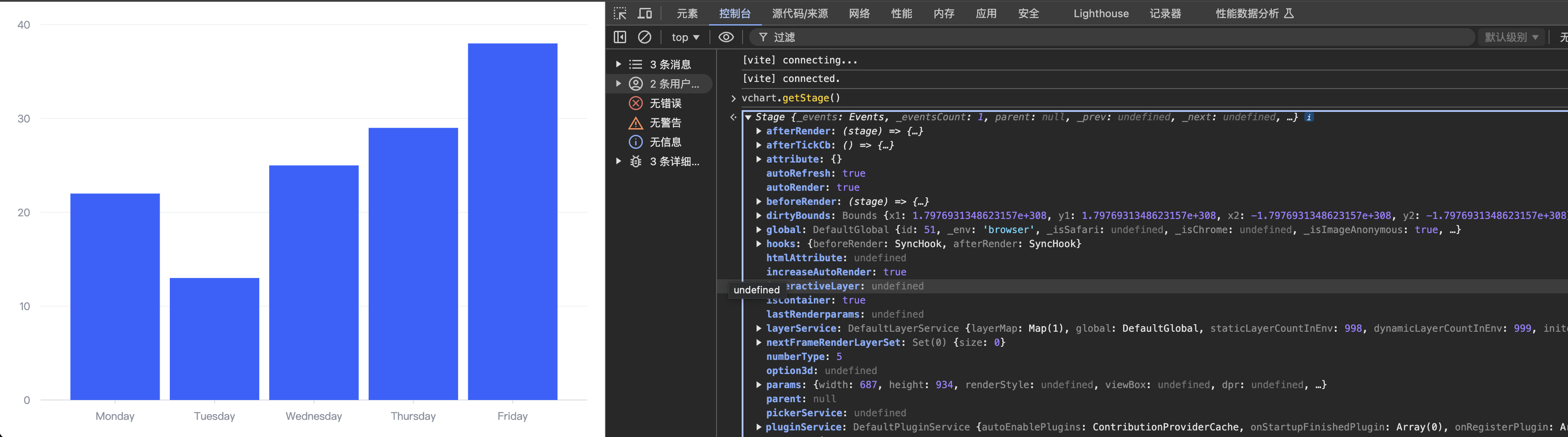Click the increaseAutoRender: true line

pos(836,272)
